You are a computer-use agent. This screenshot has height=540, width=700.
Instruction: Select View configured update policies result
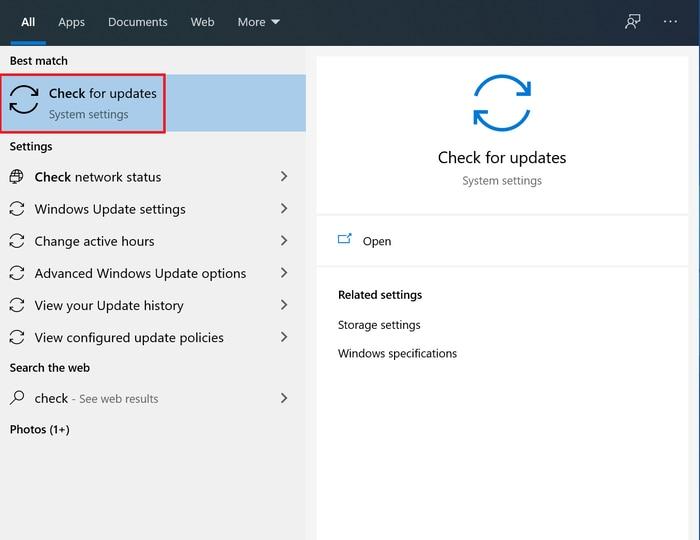click(129, 337)
